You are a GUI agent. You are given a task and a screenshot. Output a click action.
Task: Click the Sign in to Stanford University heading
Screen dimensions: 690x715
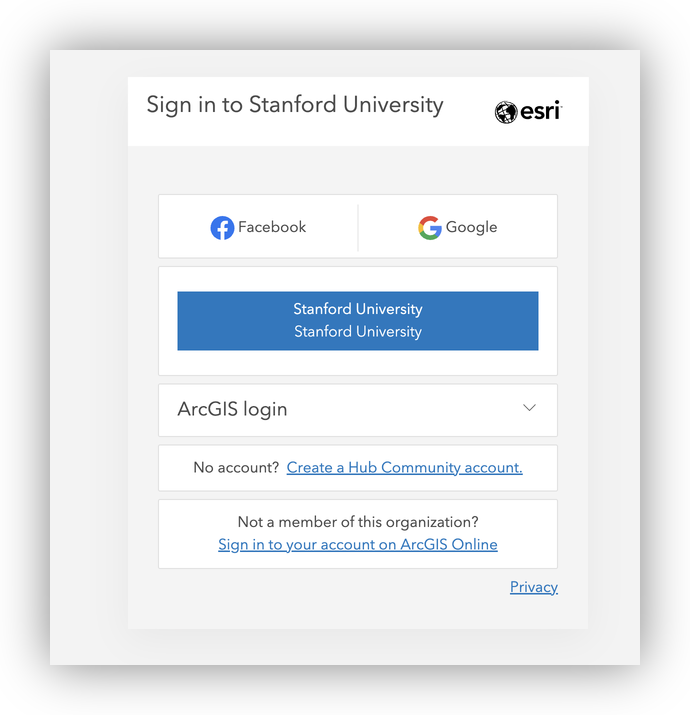click(x=295, y=105)
